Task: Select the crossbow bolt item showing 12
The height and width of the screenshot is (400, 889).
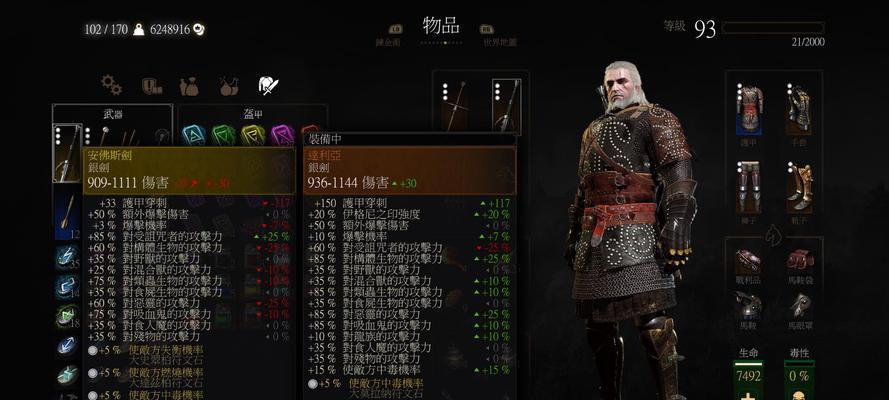Action: tap(67, 216)
